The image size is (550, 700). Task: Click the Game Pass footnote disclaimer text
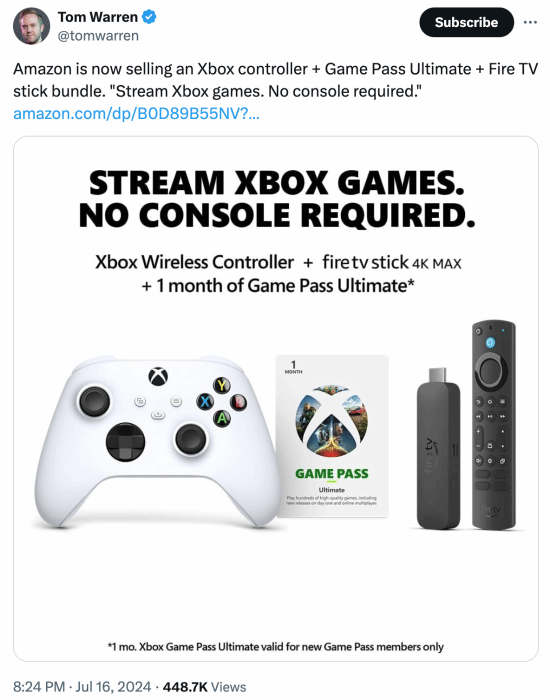[x=275, y=646]
